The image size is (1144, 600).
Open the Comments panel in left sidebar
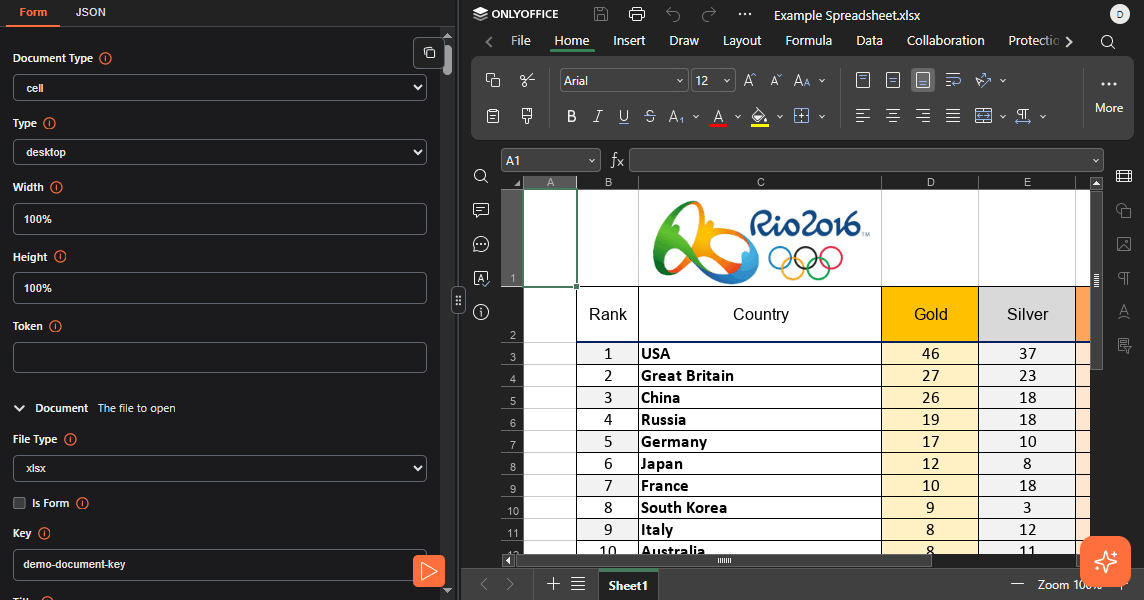[481, 210]
